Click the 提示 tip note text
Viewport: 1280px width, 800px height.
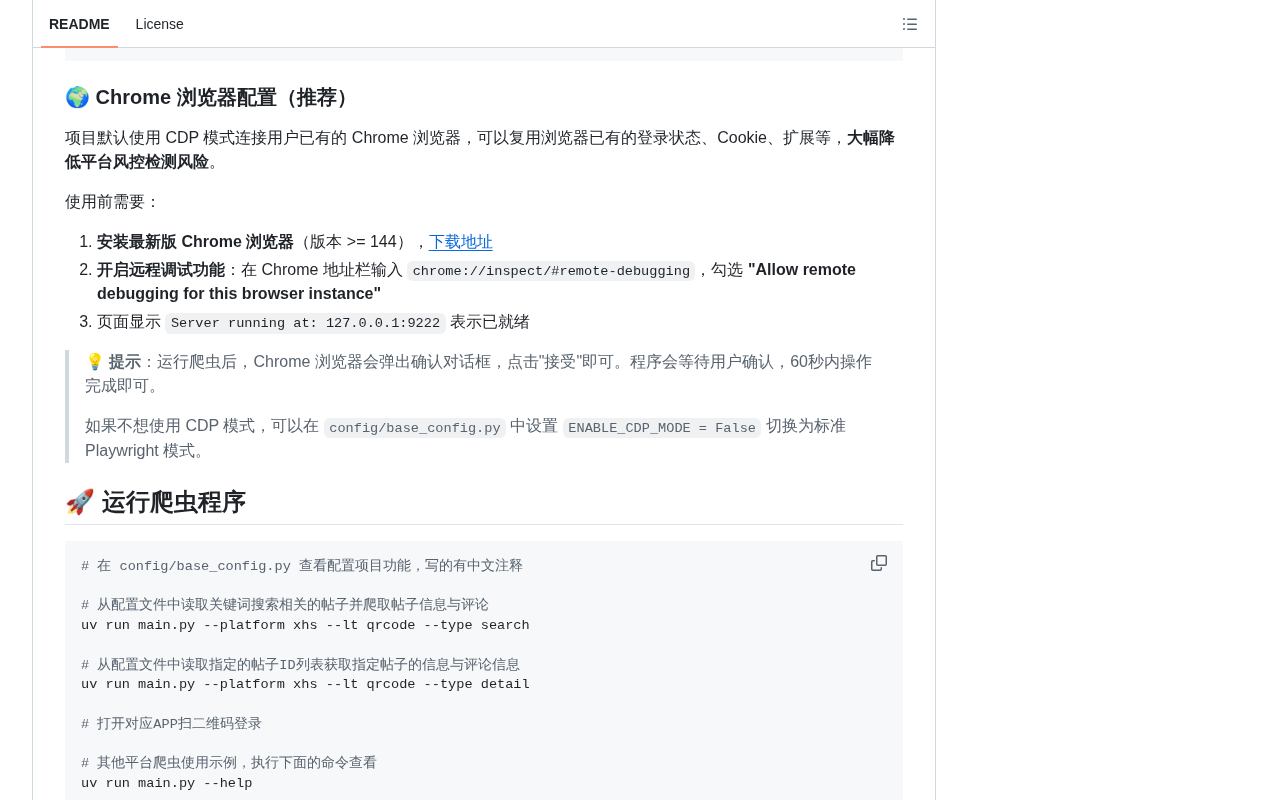click(478, 374)
